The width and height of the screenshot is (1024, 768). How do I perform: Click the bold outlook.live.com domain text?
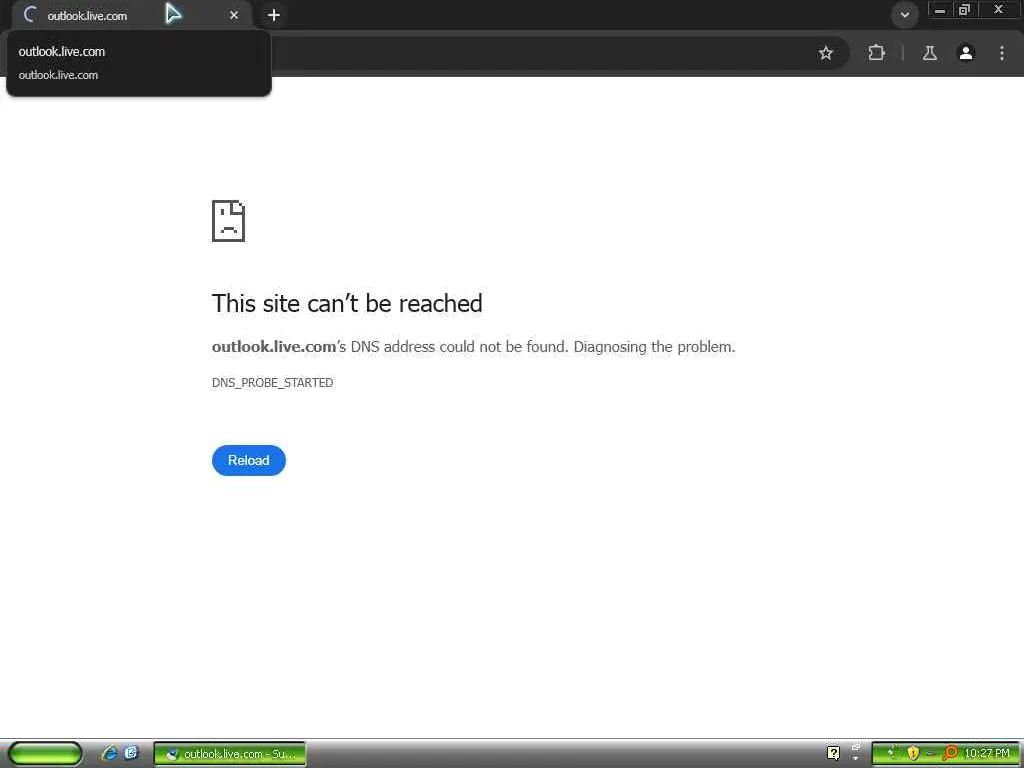[x=274, y=346]
